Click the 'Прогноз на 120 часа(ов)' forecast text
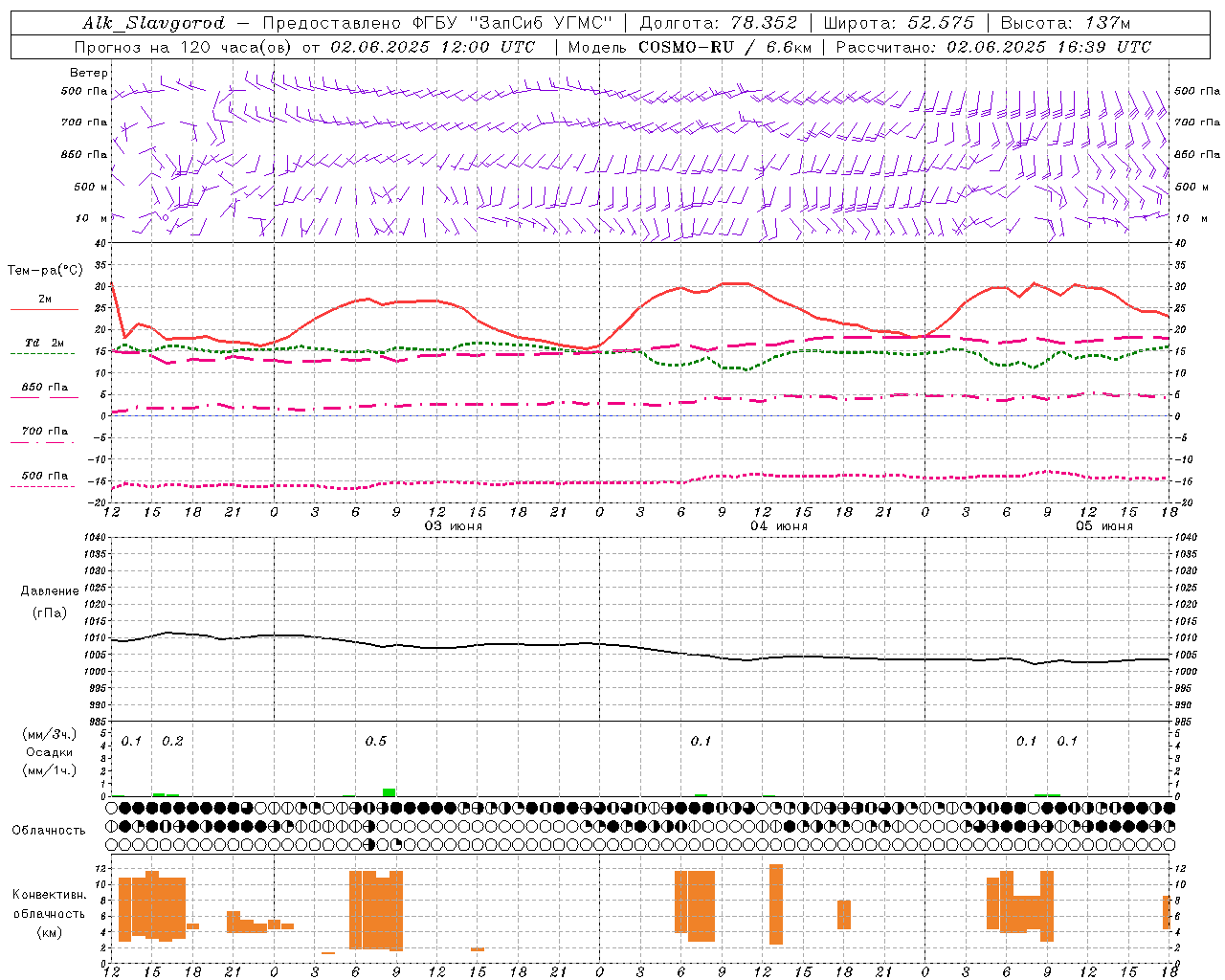The width and height of the screenshot is (1225, 980). coord(184,47)
